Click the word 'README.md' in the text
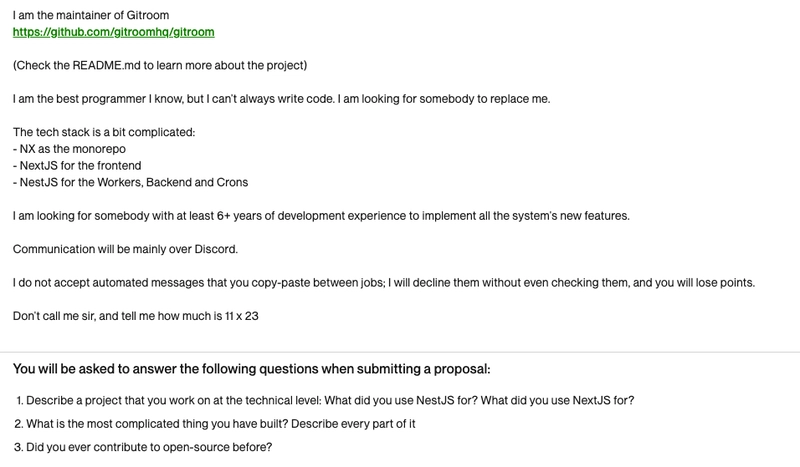The width and height of the screenshot is (800, 467). (106, 65)
